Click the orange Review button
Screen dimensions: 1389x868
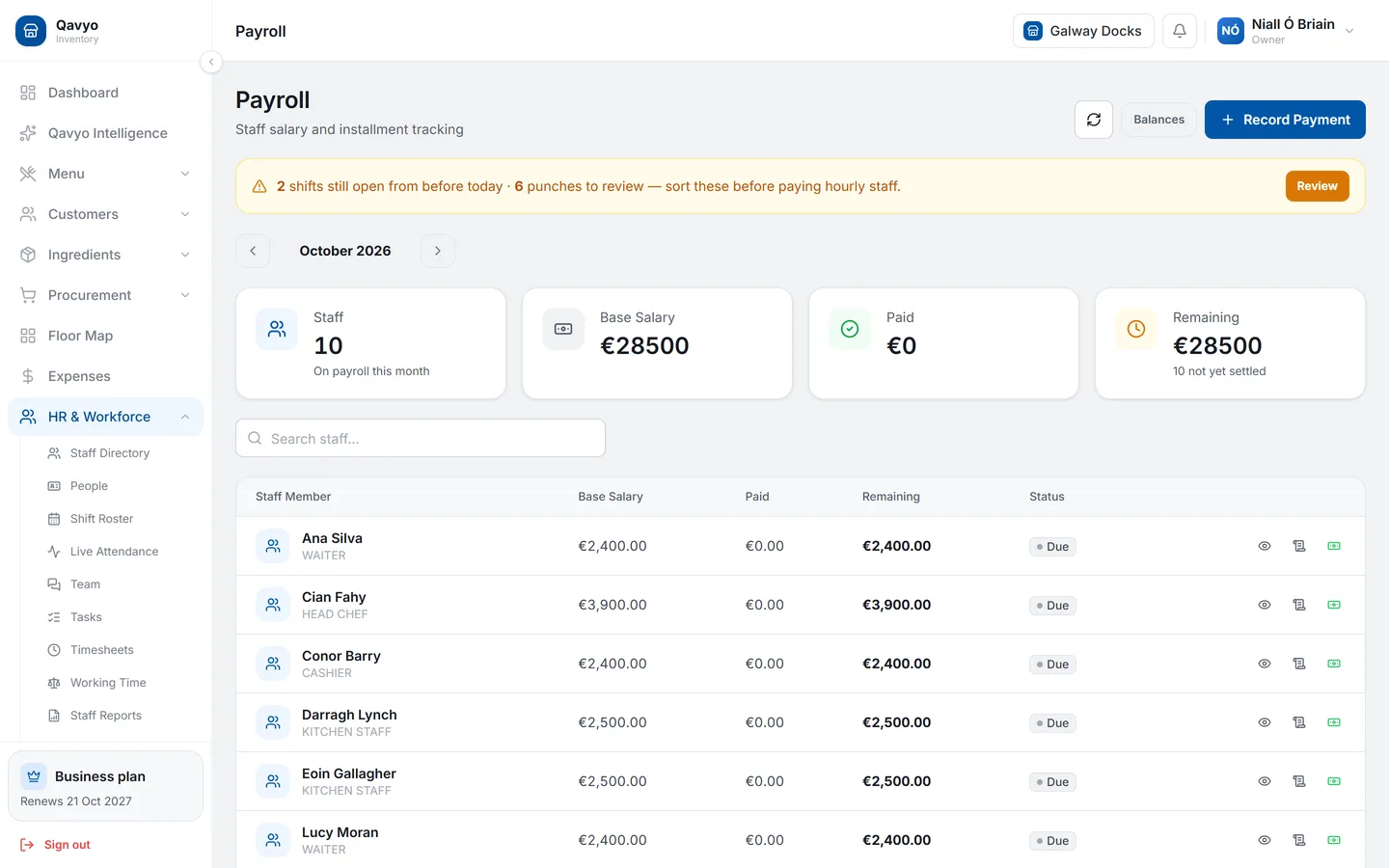click(x=1317, y=186)
